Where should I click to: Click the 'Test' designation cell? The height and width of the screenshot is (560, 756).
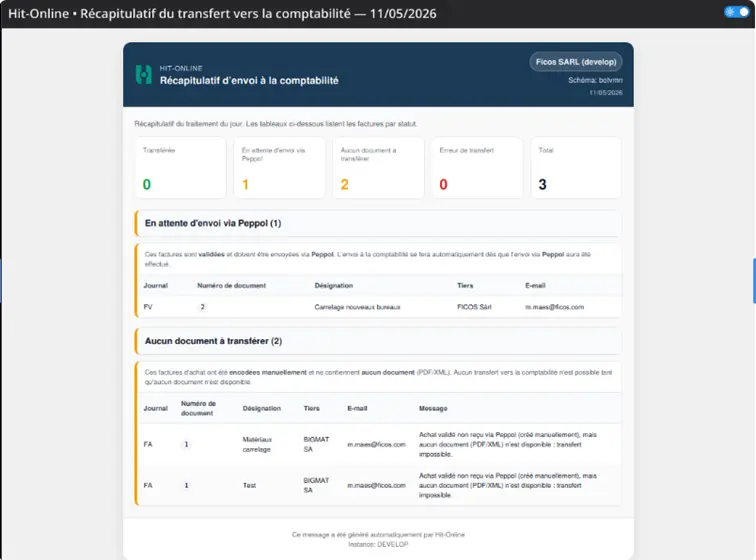pyautogui.click(x=249, y=485)
